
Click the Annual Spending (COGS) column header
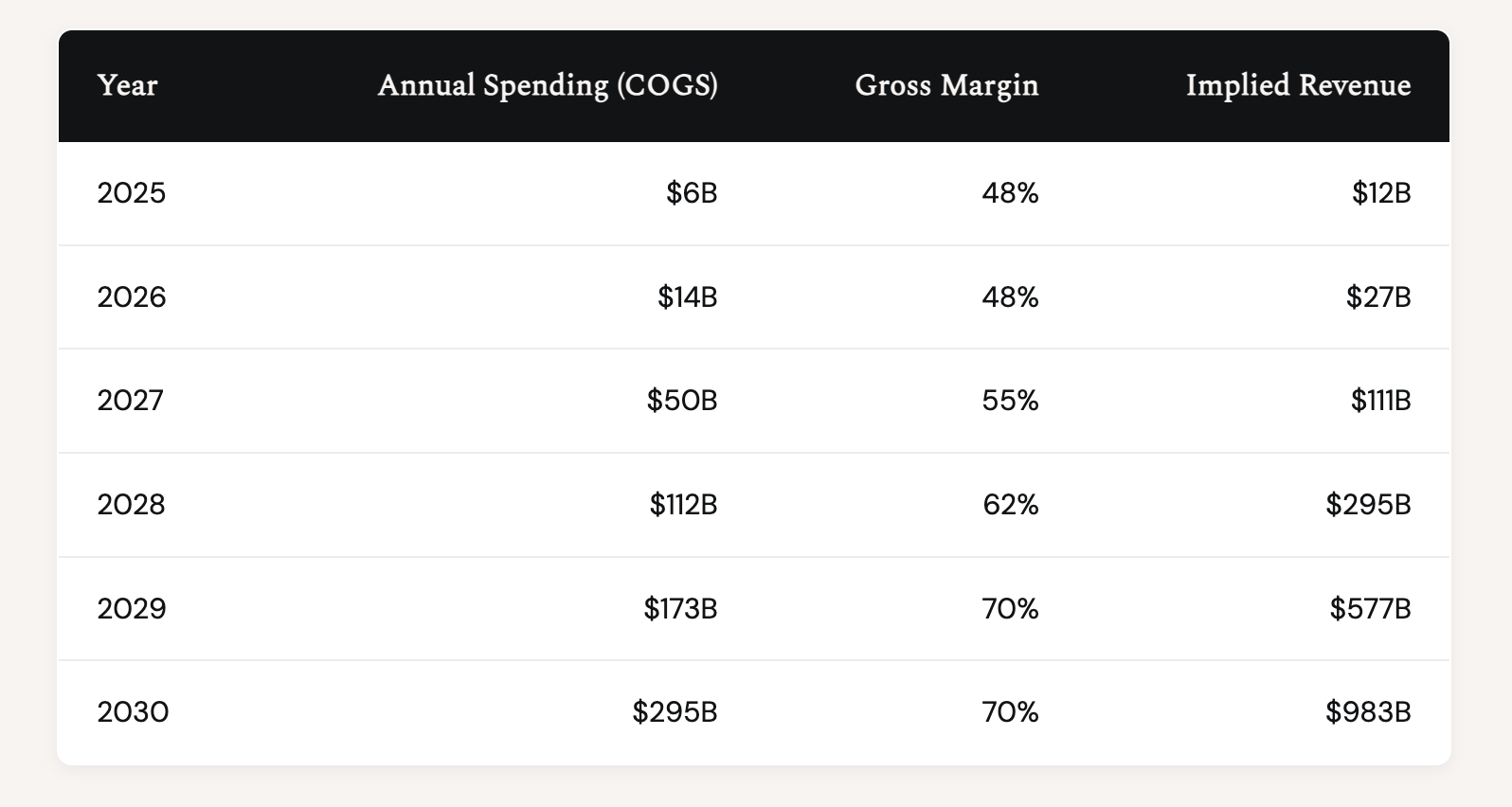coord(548,86)
